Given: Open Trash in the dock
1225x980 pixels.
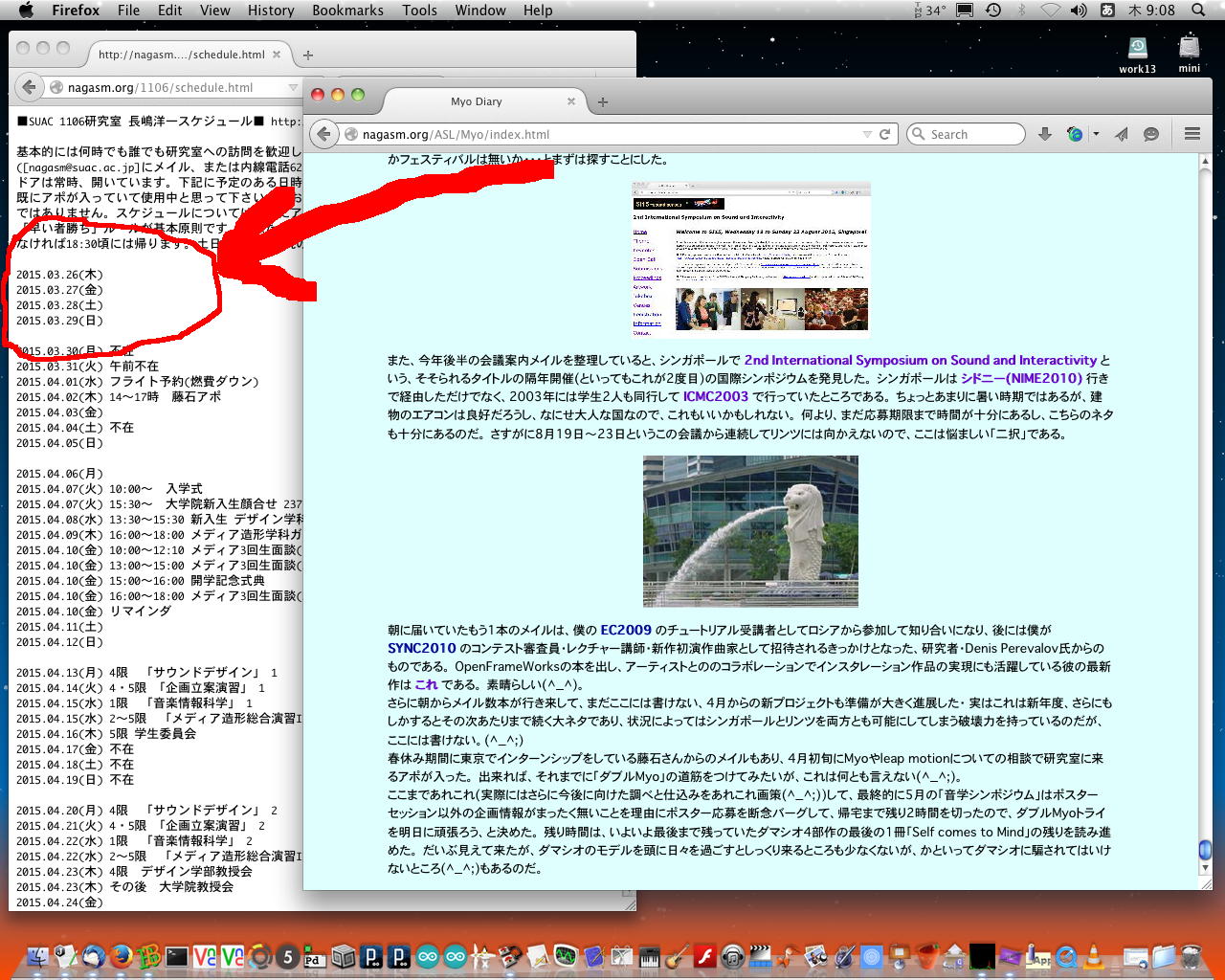Looking at the screenshot, I should [x=1192, y=956].
